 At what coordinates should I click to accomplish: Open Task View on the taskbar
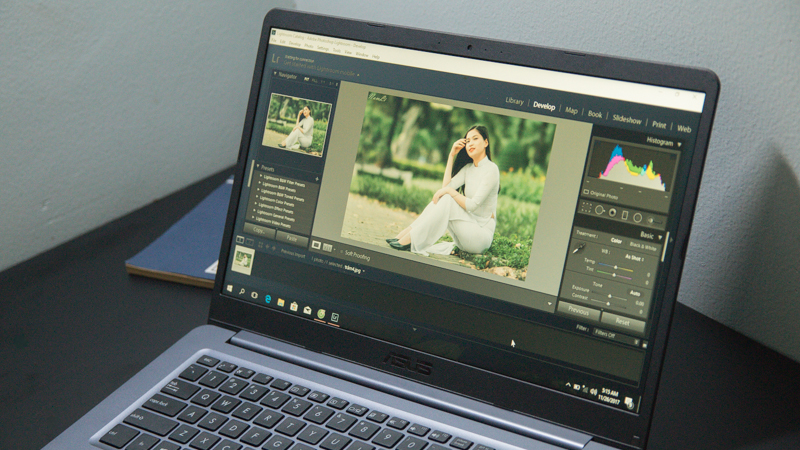pyautogui.click(x=255, y=295)
